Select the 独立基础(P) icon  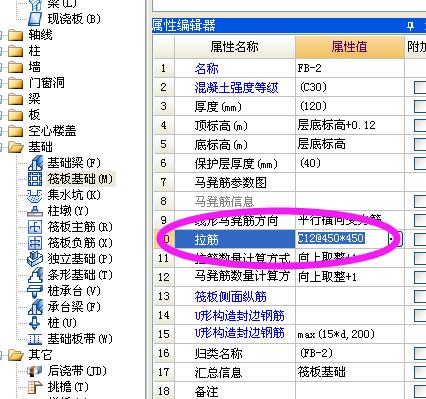click(x=35, y=259)
